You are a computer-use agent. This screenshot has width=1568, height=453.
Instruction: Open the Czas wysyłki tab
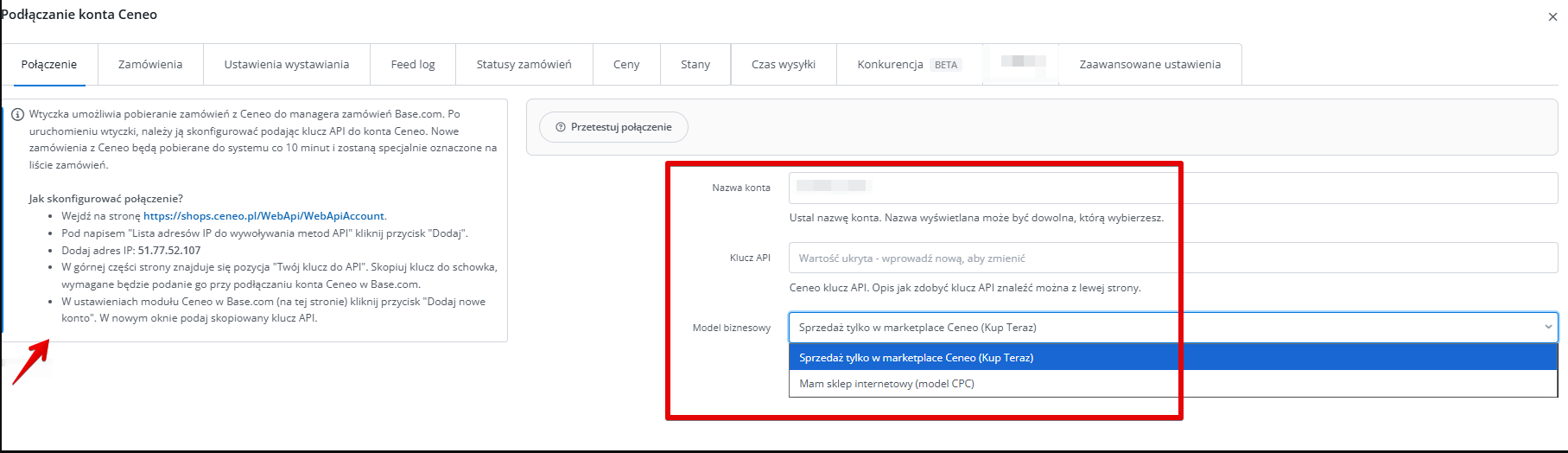click(784, 65)
